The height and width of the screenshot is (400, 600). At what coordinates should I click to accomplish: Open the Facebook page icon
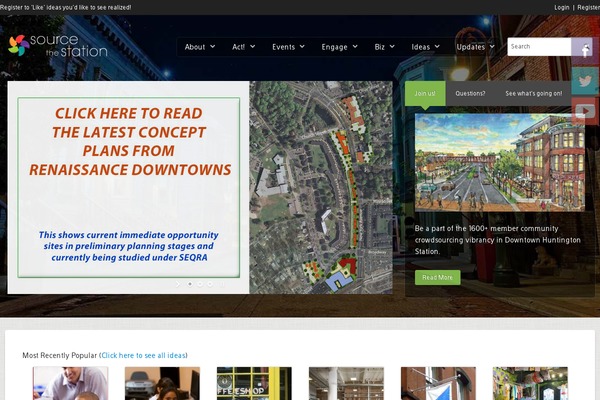(585, 51)
